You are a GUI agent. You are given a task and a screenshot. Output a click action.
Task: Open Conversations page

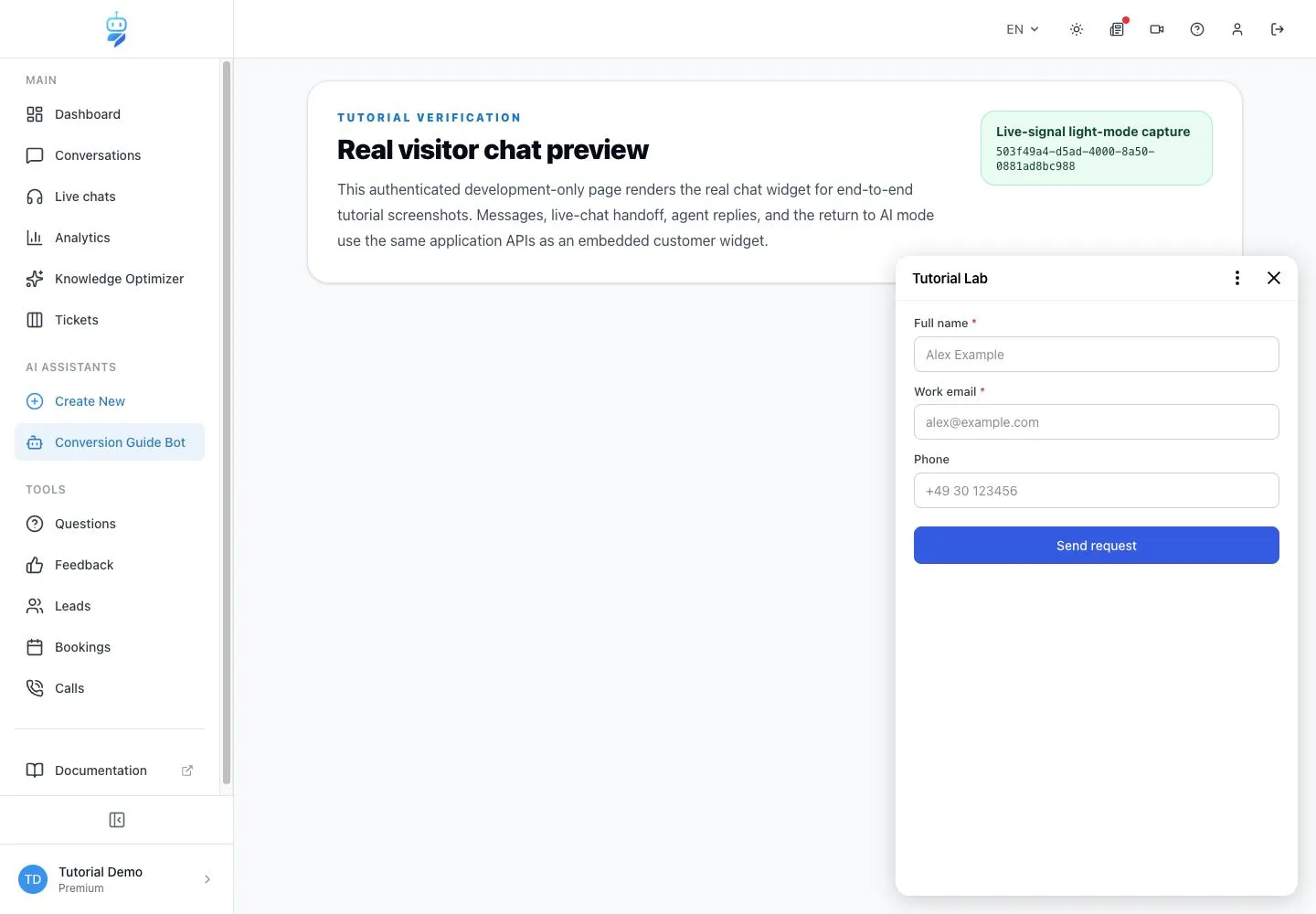[x=110, y=155]
